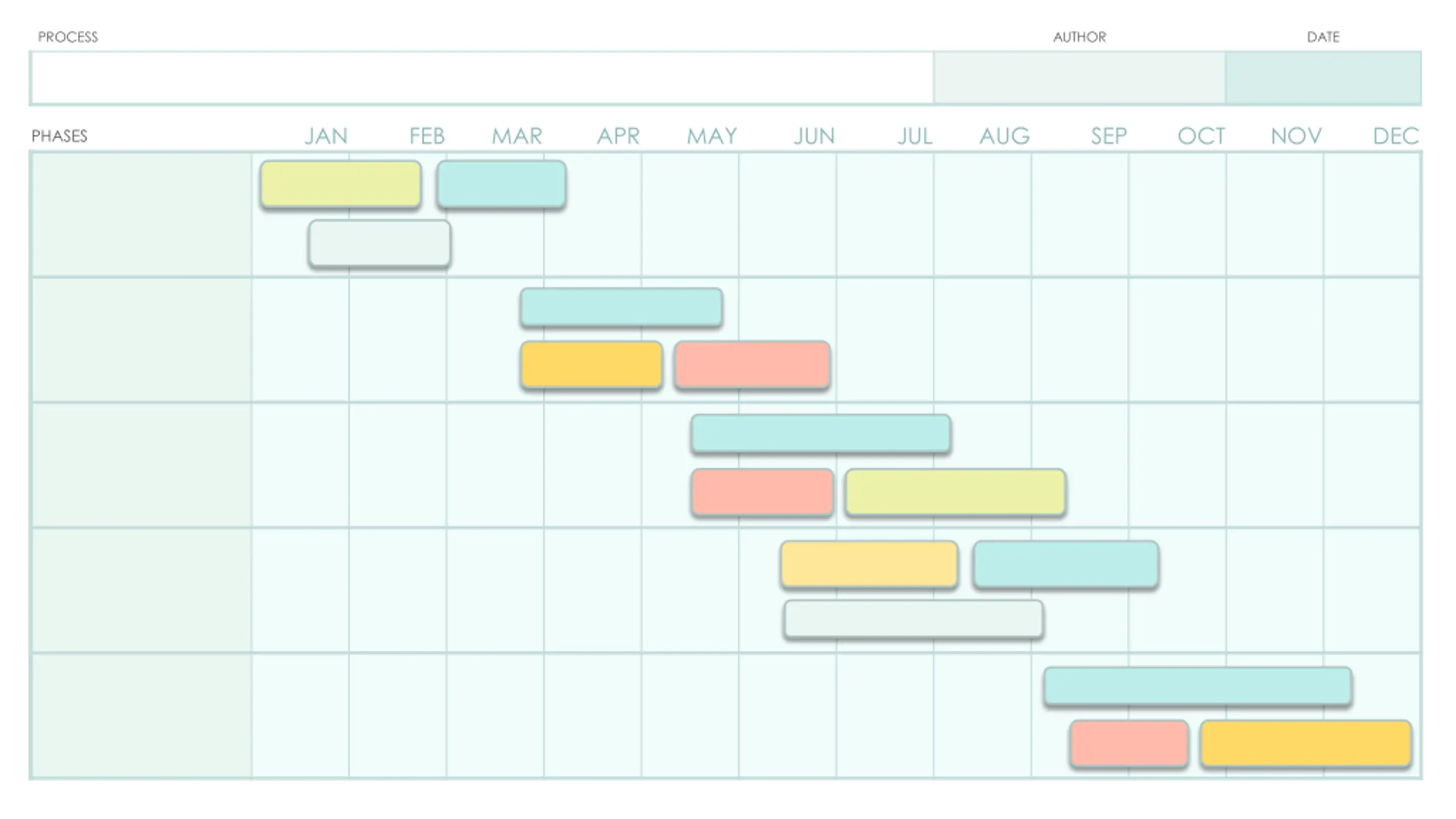
Task: Select the long pale gray bar in fourth phase
Action: click(913, 619)
